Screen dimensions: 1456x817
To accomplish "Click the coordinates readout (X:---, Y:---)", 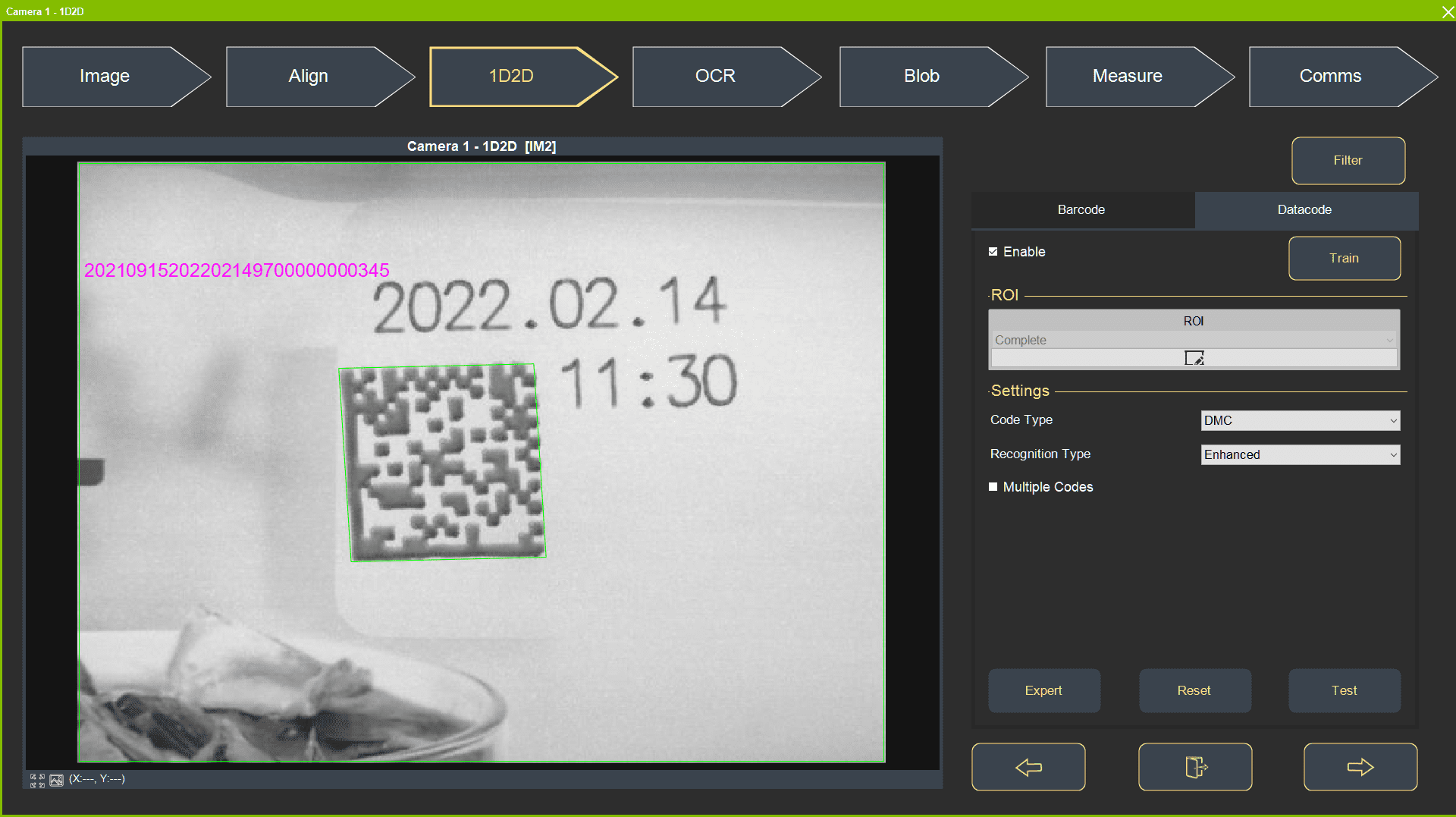I will 97,779.
